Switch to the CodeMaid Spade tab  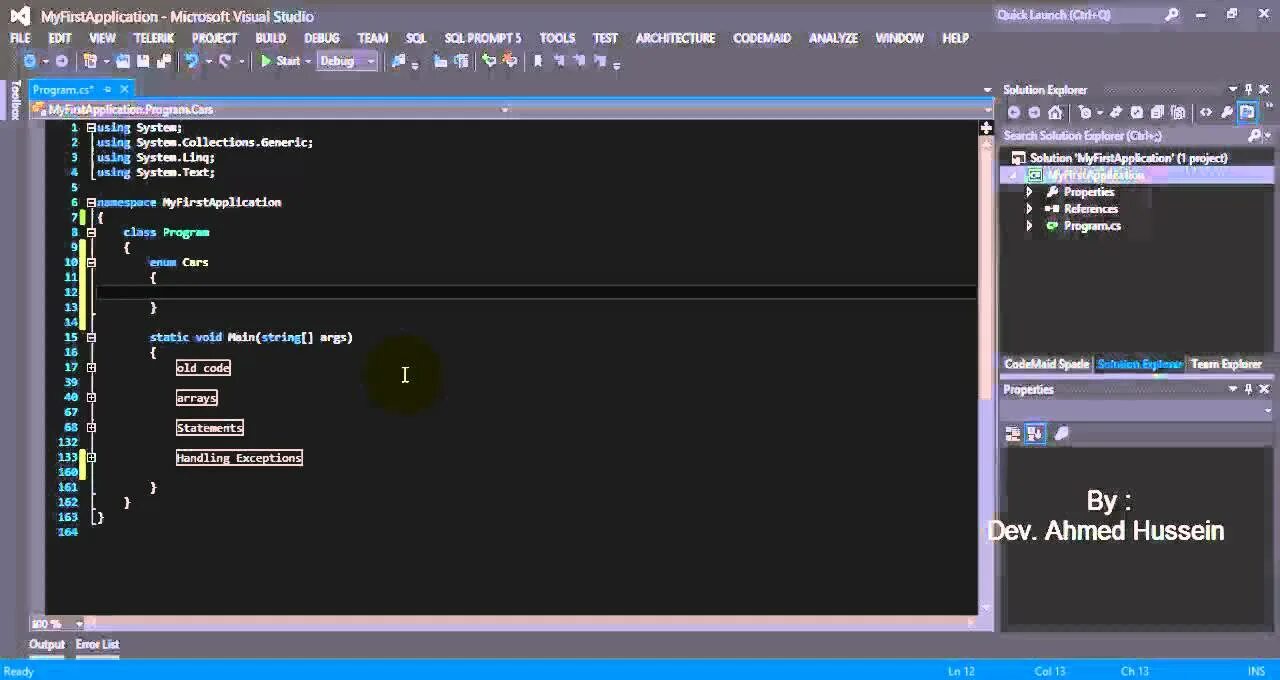(x=1046, y=364)
